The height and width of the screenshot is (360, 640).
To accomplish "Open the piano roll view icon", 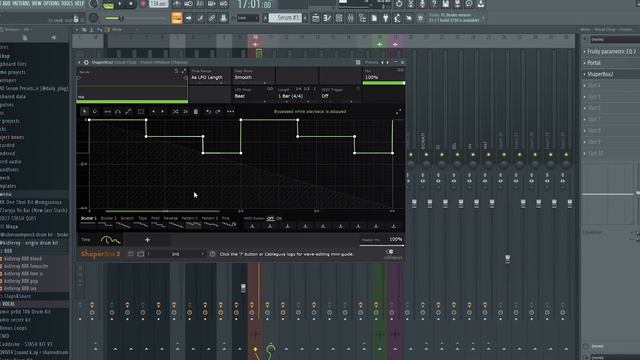I will (327, 18).
